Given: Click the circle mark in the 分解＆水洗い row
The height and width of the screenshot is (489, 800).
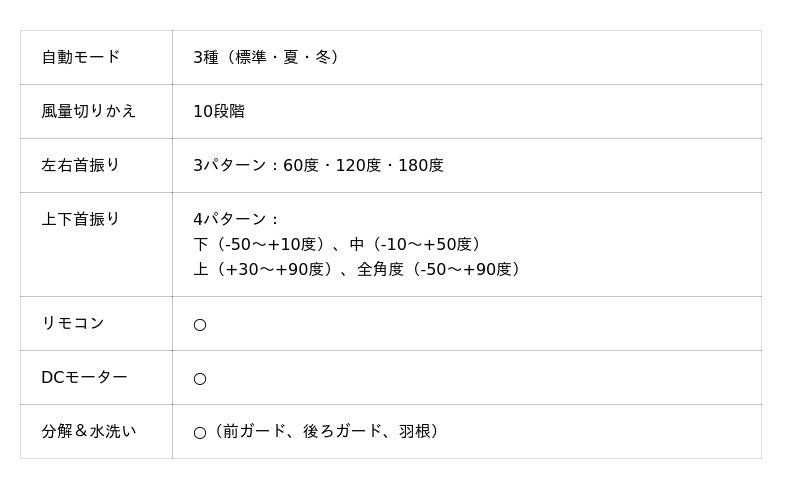Looking at the screenshot, I should (x=200, y=433).
